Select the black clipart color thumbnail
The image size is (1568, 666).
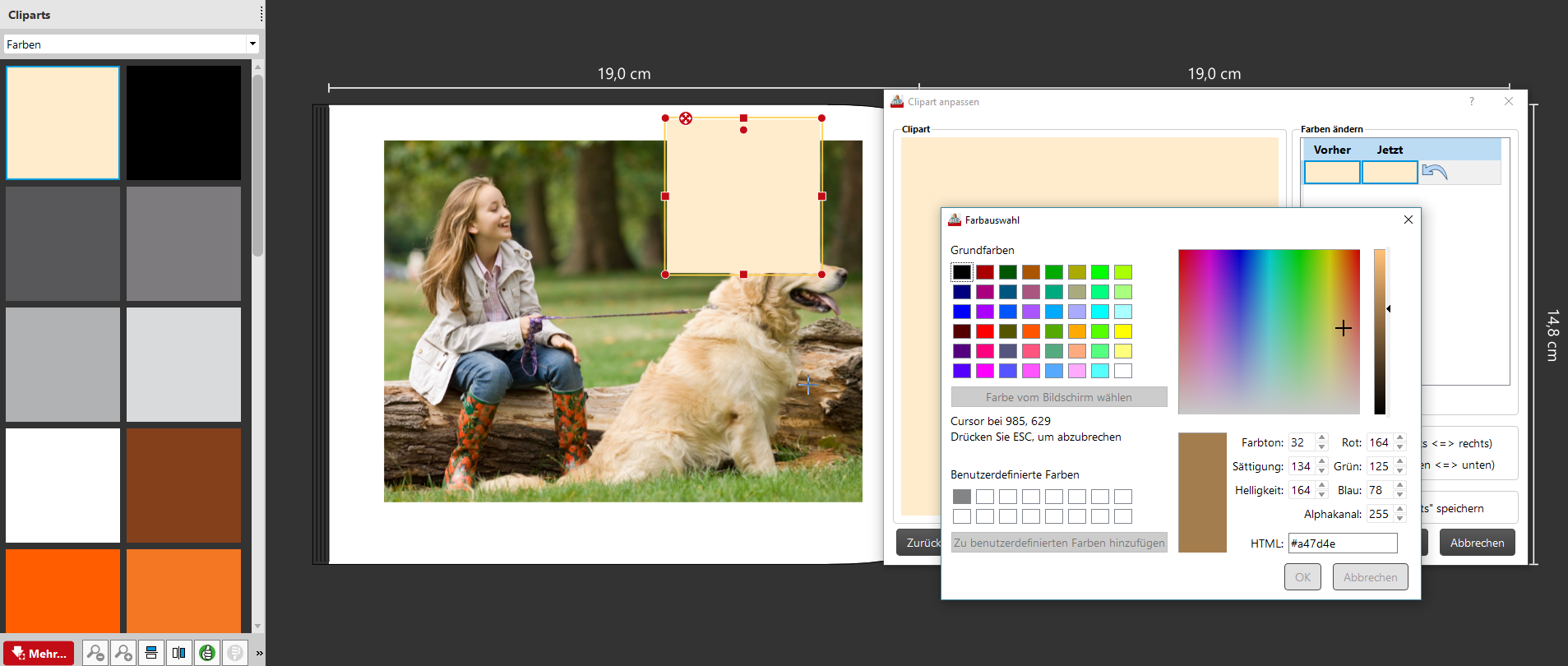pos(183,123)
